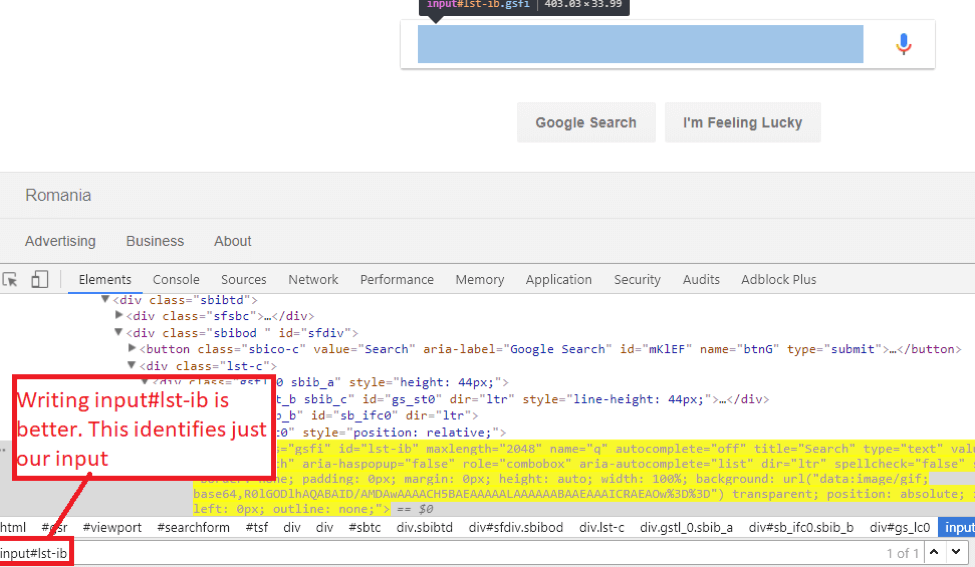Open the Advertising footer link
This screenshot has width=975, height=567.
coord(60,241)
